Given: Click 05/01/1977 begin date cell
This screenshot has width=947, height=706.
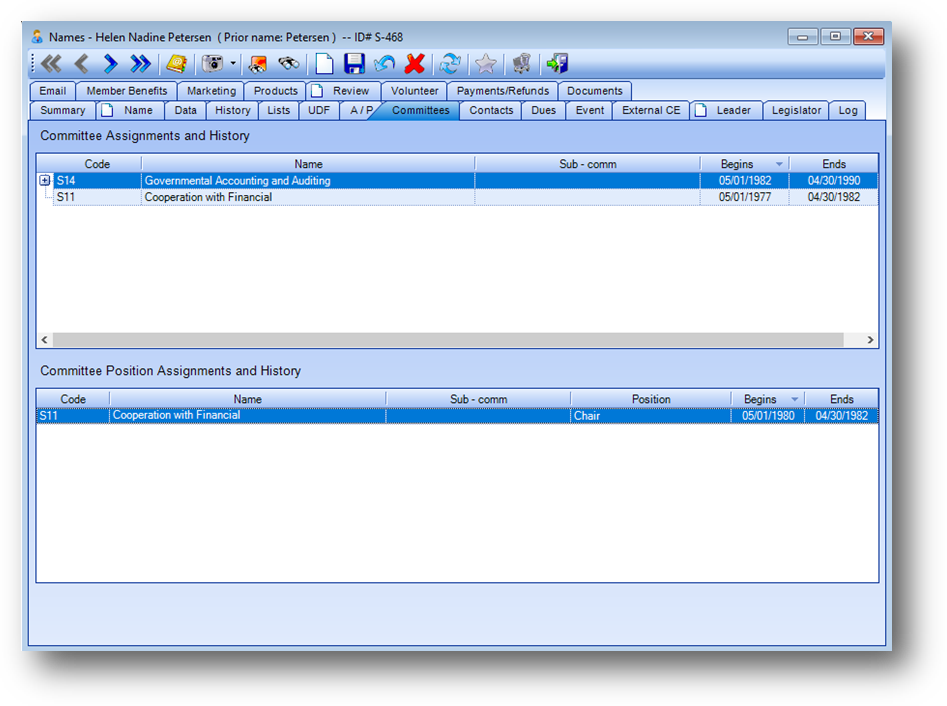Looking at the screenshot, I should [x=745, y=197].
